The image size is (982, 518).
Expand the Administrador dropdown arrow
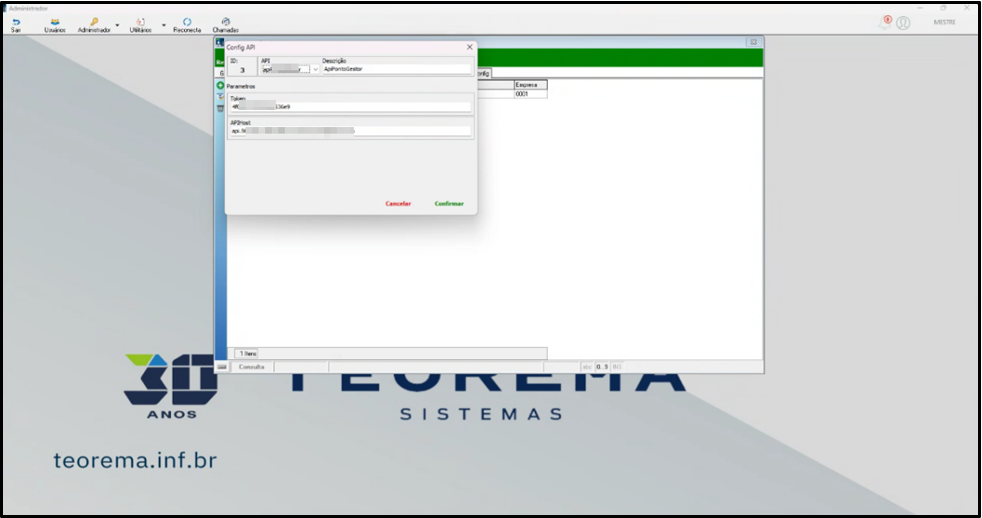point(117,26)
